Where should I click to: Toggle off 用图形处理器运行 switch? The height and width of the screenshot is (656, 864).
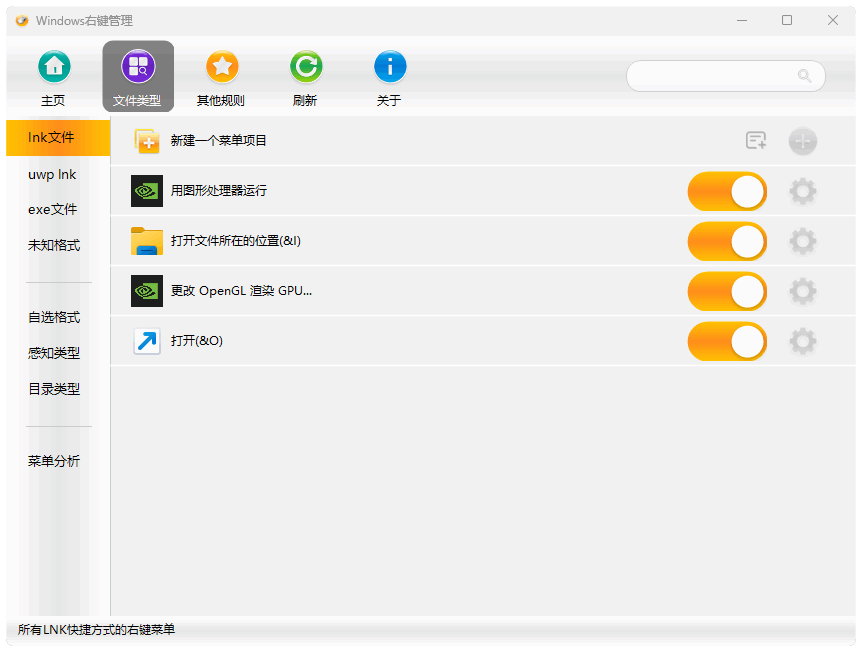(727, 191)
